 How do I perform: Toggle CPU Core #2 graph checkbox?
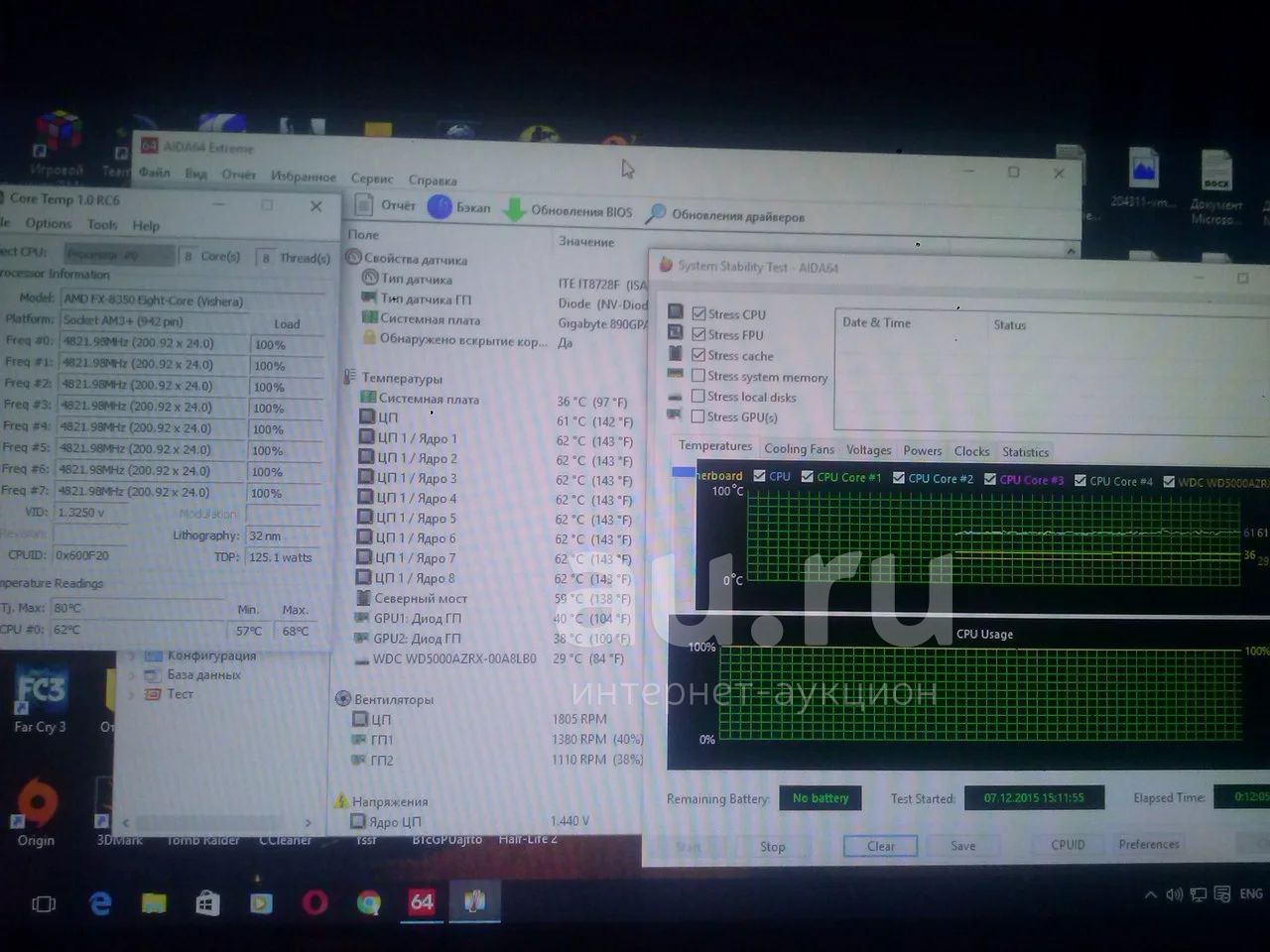click(898, 478)
